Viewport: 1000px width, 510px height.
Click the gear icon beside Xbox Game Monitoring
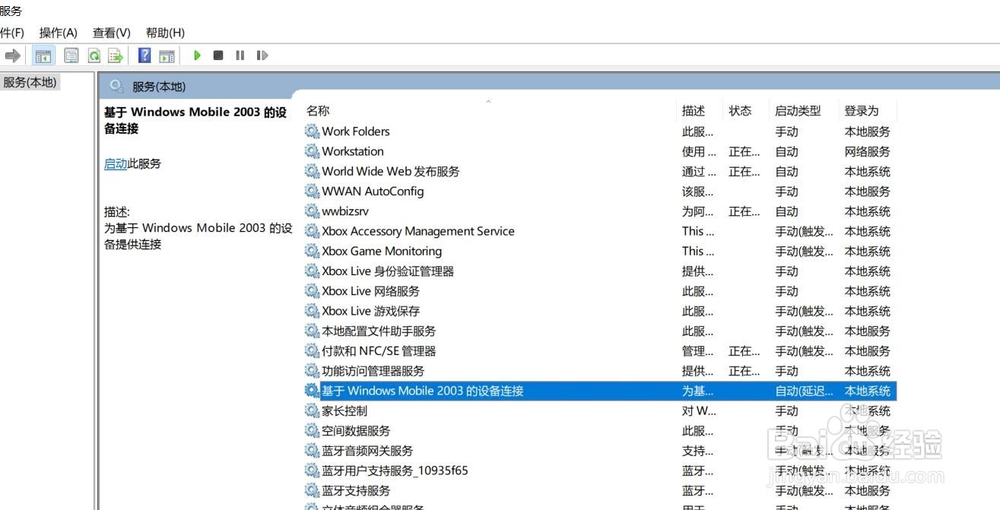(x=312, y=251)
